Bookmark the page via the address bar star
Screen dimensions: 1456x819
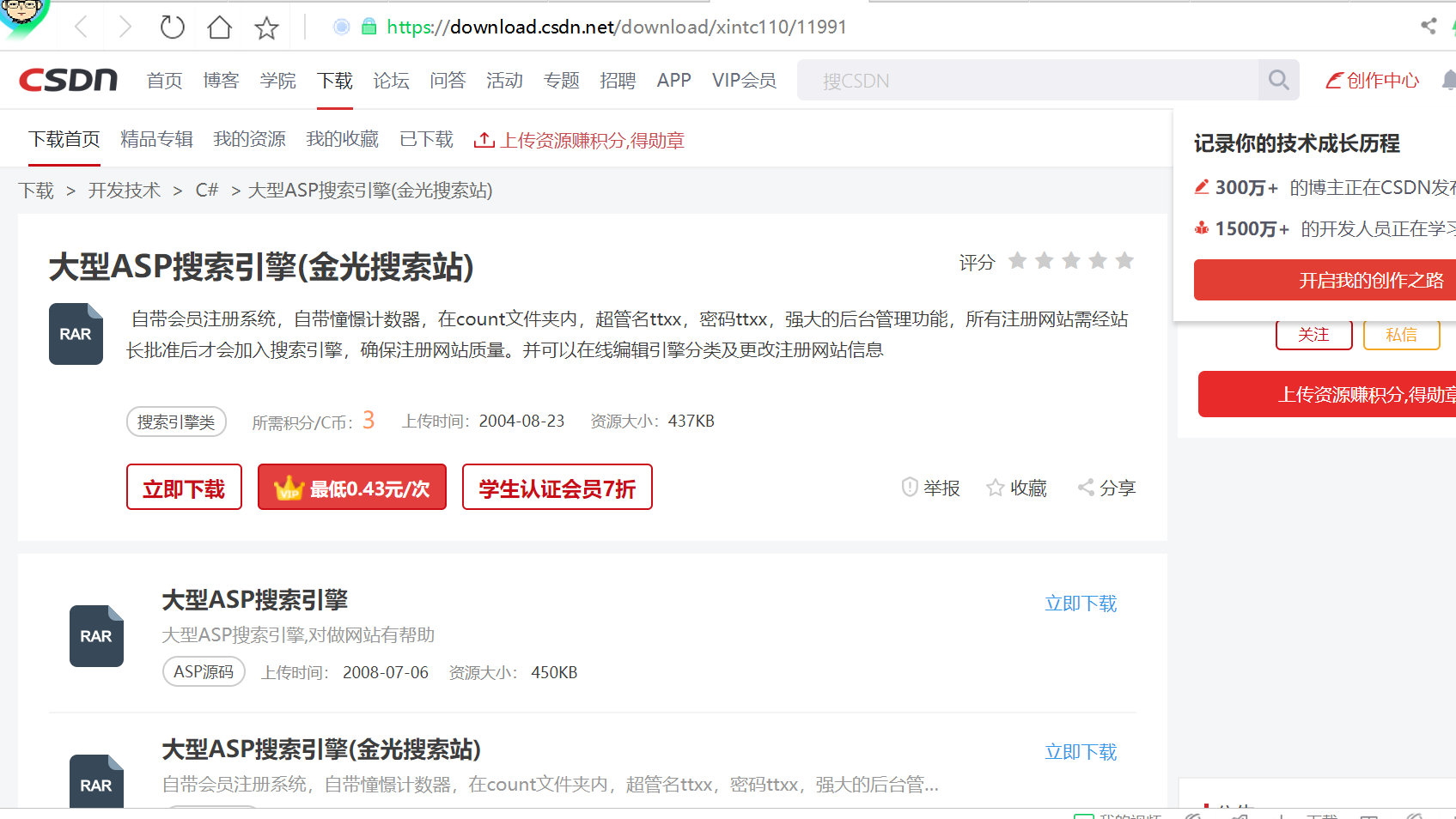pos(266,27)
